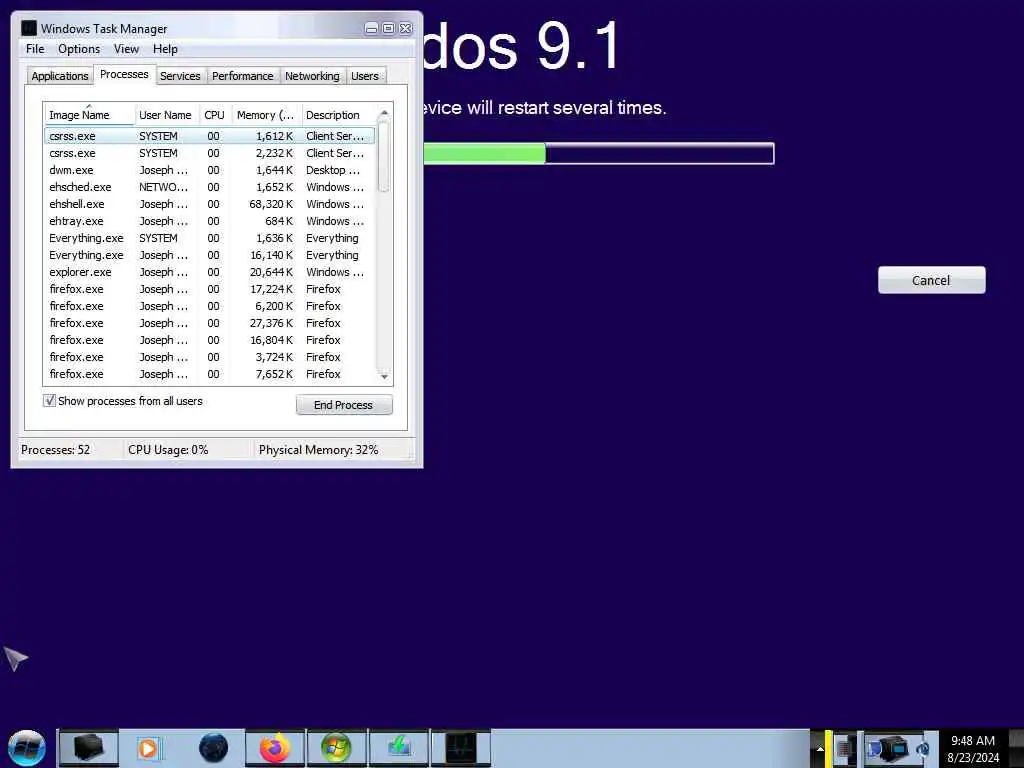Click the Processes: 52 status entry
Viewport: 1024px width, 768px height.
(56, 449)
